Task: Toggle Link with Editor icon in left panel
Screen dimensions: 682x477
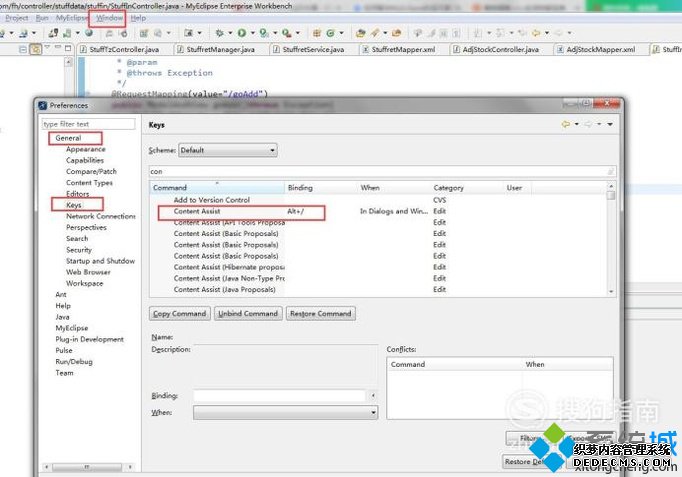Action: [x=35, y=49]
